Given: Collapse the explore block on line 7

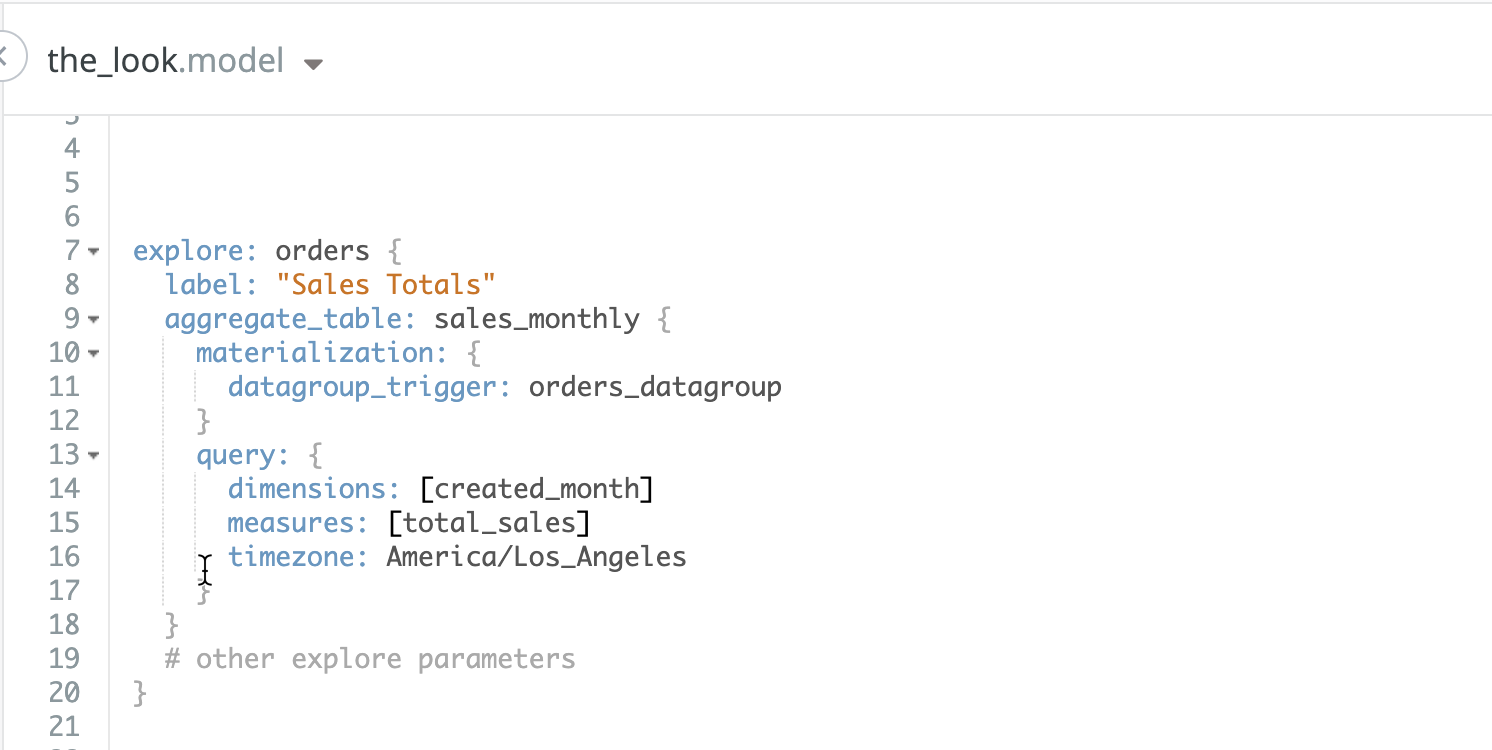Looking at the screenshot, I should (x=93, y=251).
